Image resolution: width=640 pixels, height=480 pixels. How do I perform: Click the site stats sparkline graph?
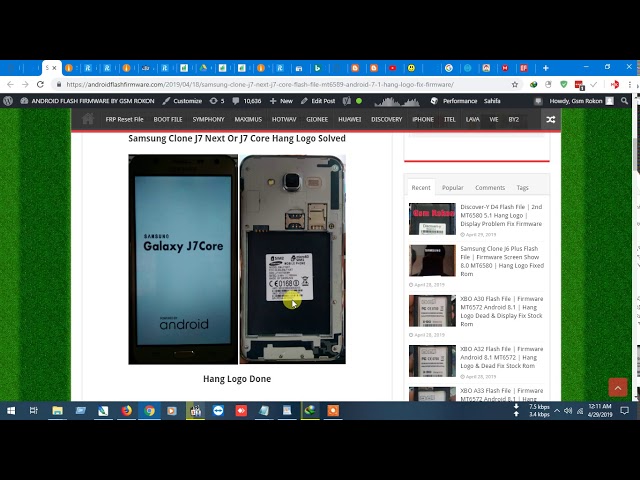tap(397, 101)
